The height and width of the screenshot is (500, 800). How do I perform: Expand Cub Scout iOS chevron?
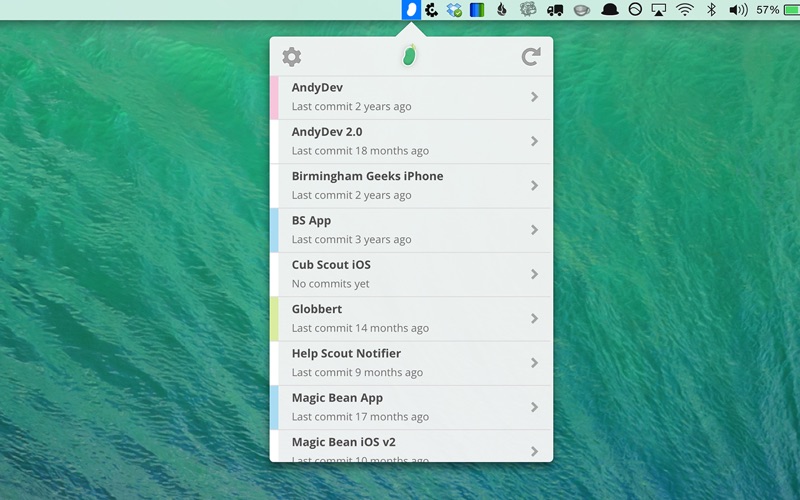pyautogui.click(x=534, y=274)
